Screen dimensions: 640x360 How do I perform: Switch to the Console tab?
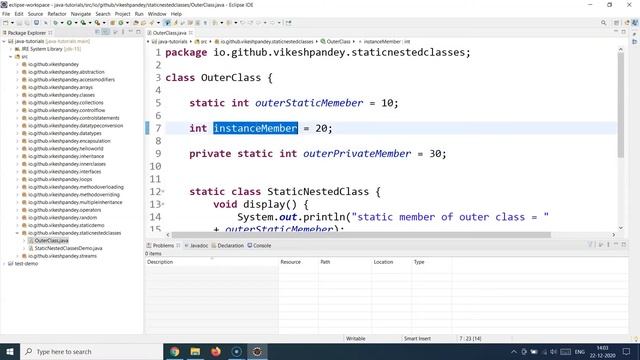[x=259, y=245]
